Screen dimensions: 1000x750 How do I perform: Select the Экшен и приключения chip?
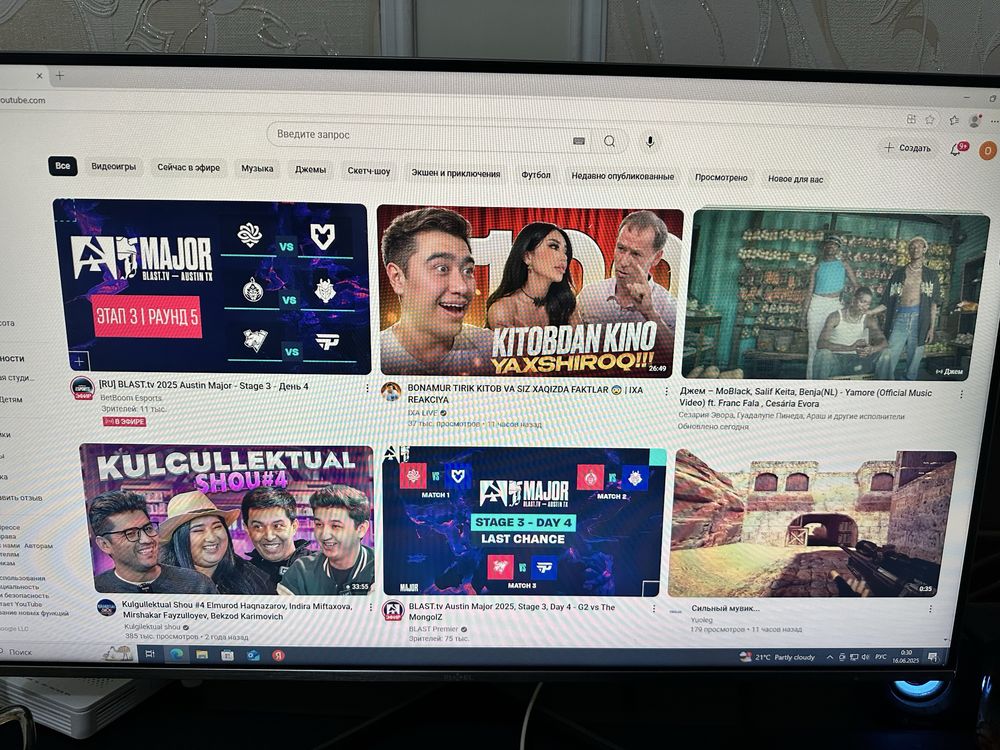coord(455,173)
